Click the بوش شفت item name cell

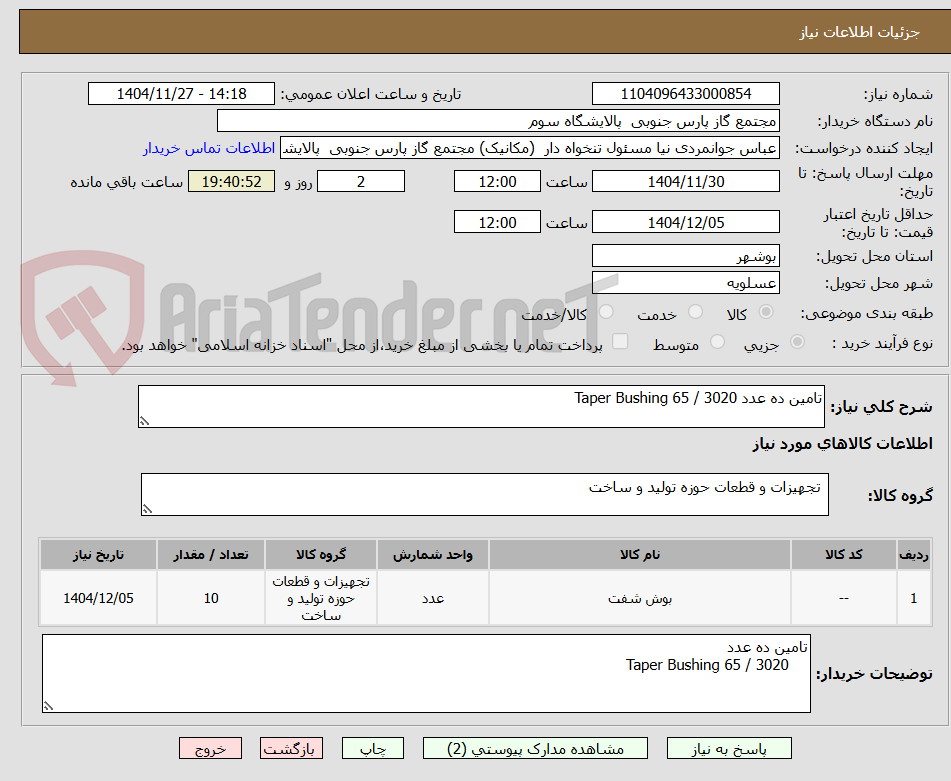click(x=640, y=598)
